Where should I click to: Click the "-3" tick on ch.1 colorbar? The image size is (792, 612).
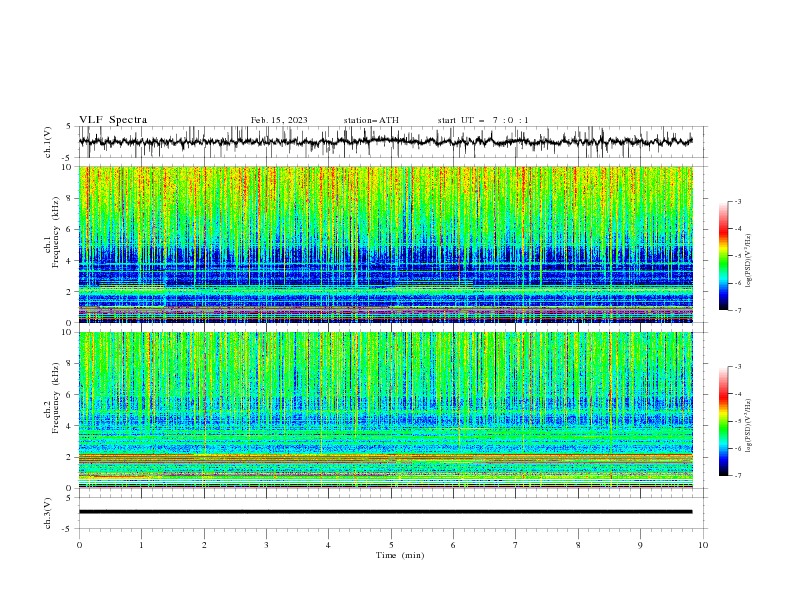click(737, 201)
